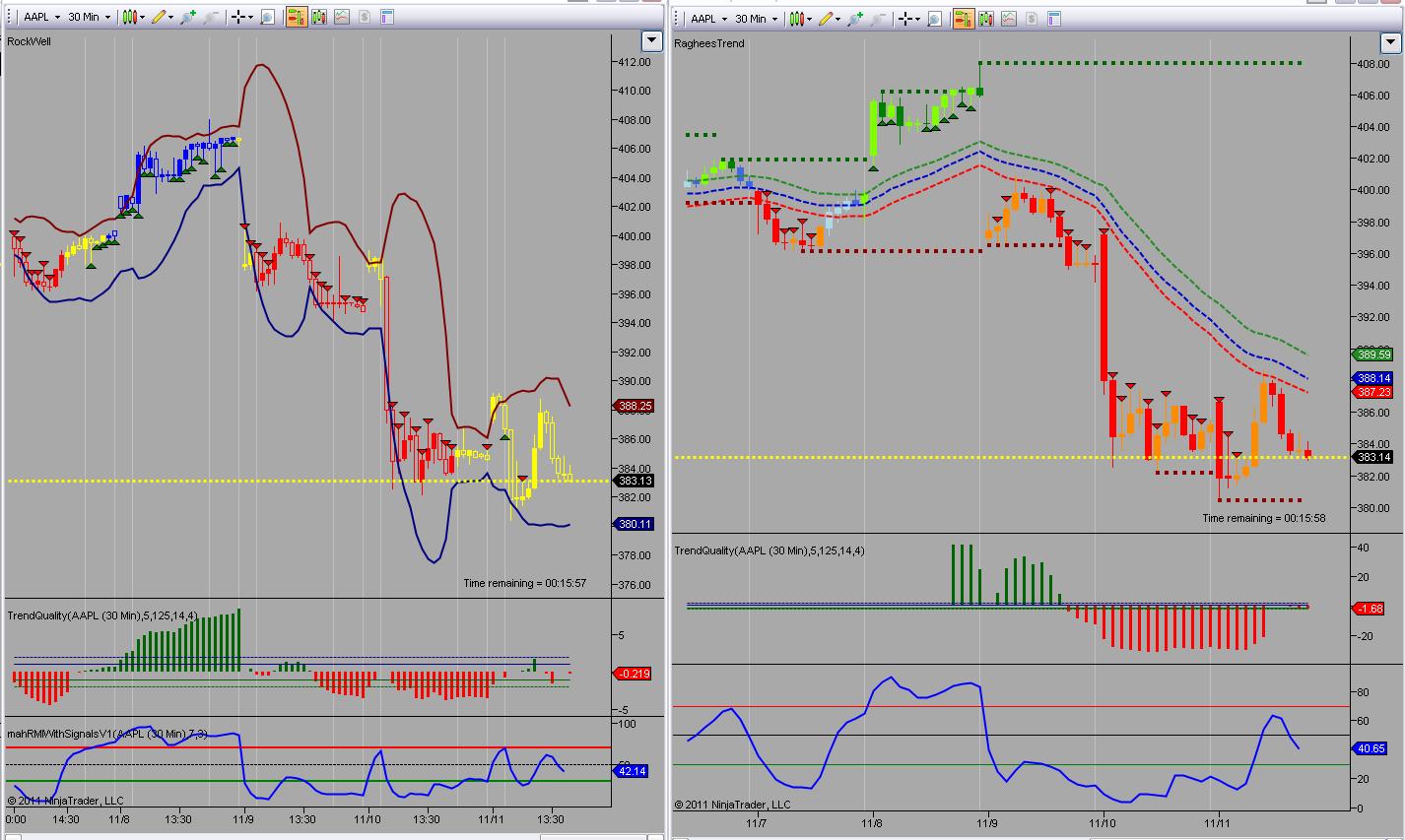Viewport: 1405px width, 840px height.
Task: Click the magnifier data box icon in RockWell chart
Action: click(267, 17)
